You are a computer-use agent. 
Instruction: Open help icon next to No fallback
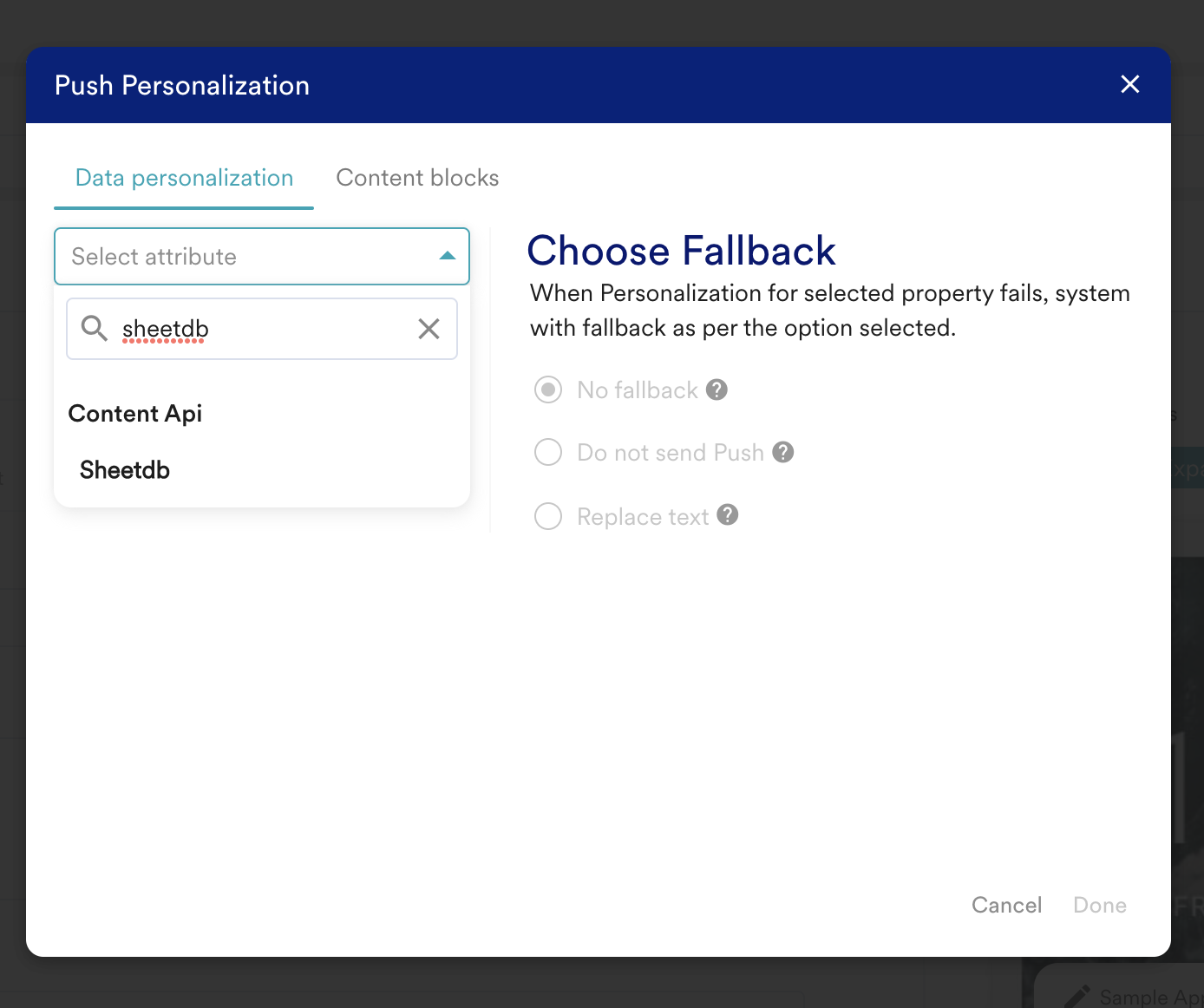tap(717, 389)
